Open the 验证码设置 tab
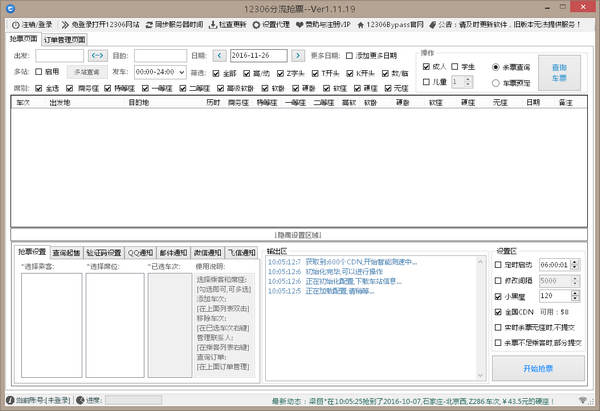600x411 pixels. tap(111, 252)
